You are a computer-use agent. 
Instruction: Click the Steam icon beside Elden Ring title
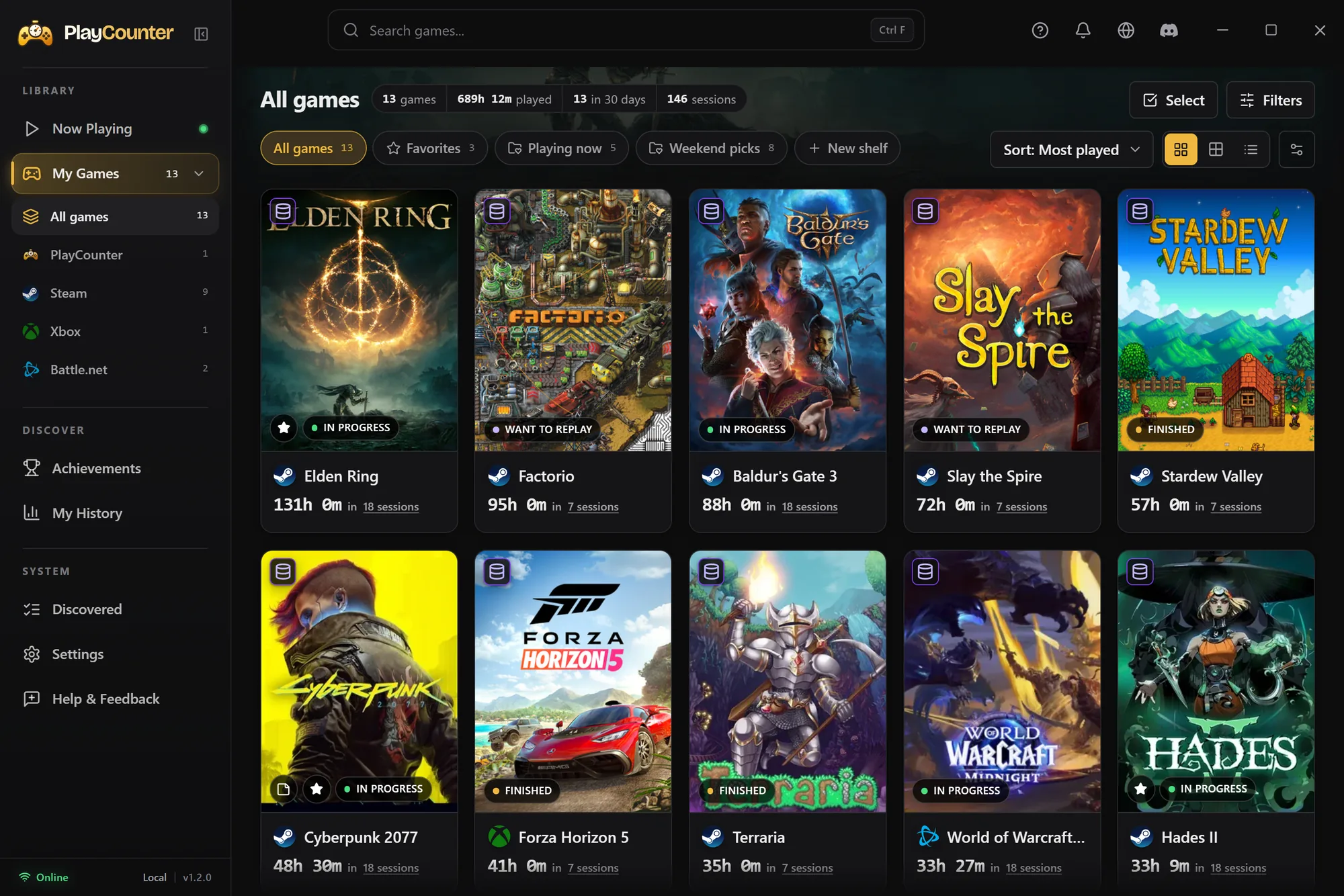pos(284,476)
